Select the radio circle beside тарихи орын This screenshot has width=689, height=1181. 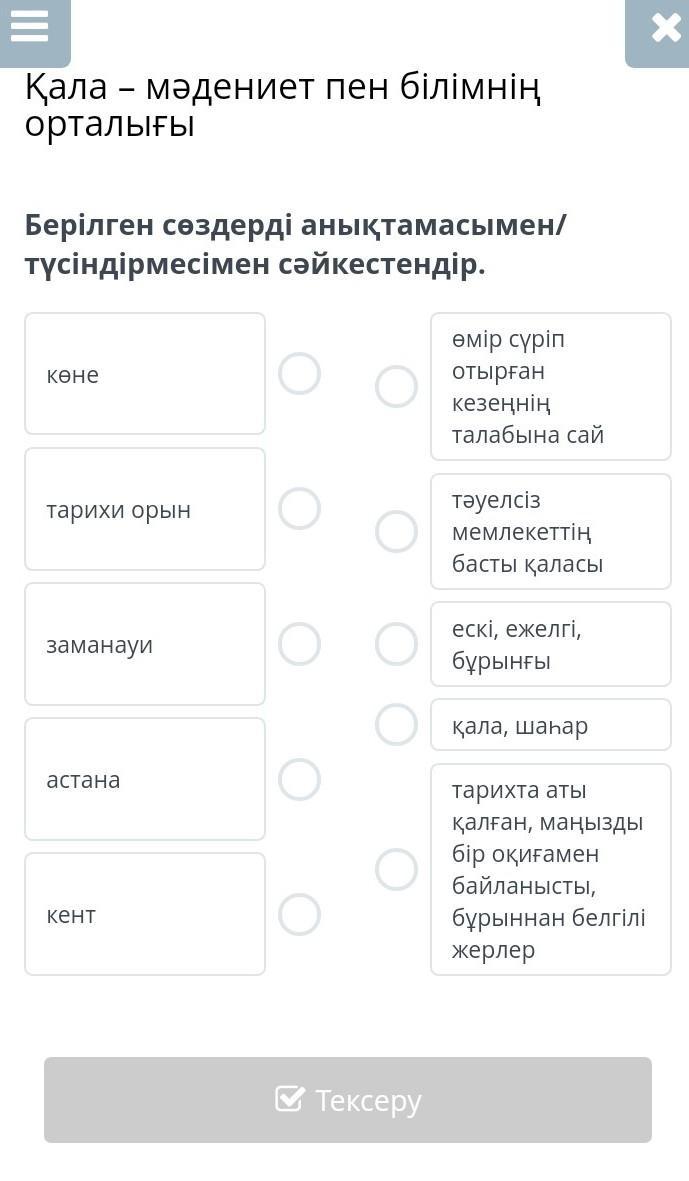click(299, 509)
